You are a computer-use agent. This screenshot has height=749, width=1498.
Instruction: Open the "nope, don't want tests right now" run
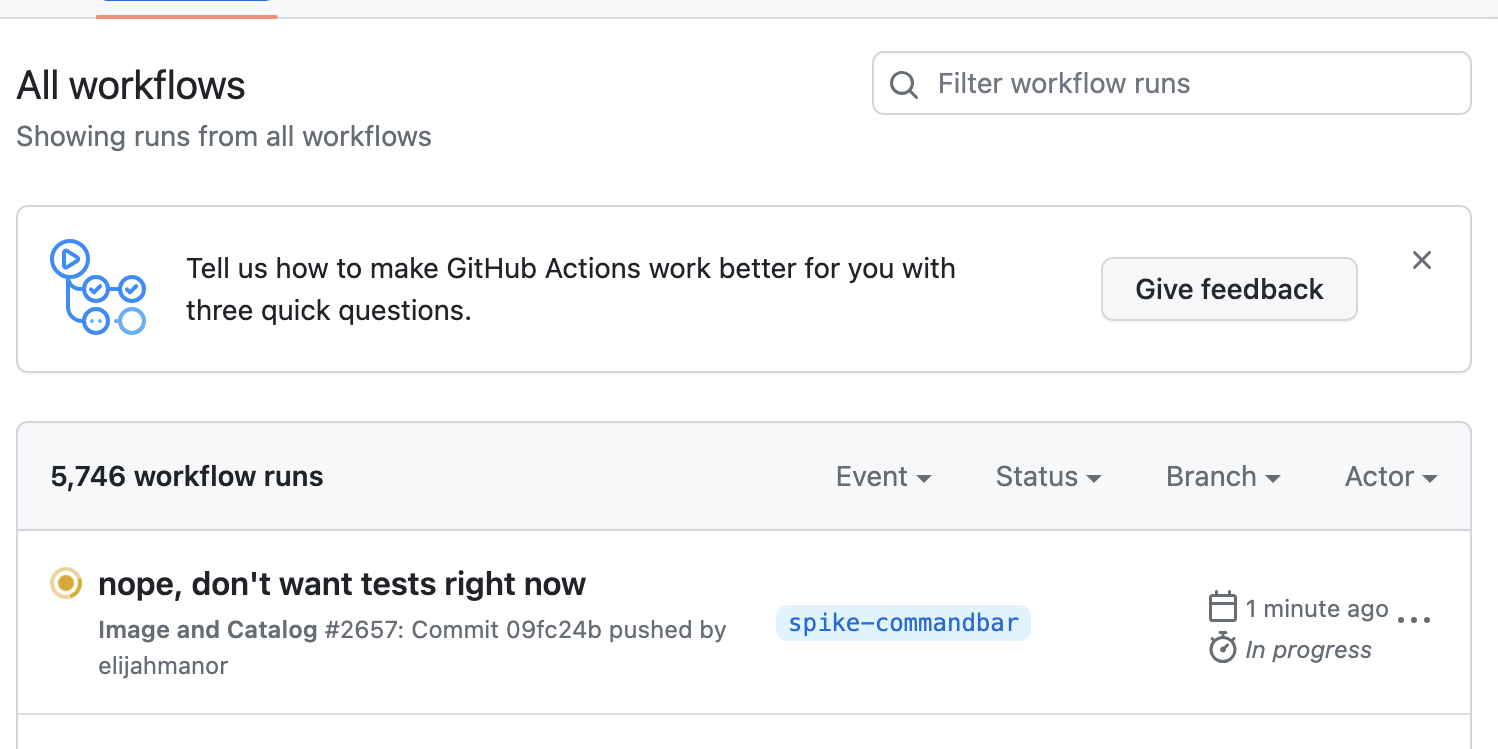pyautogui.click(x=342, y=584)
